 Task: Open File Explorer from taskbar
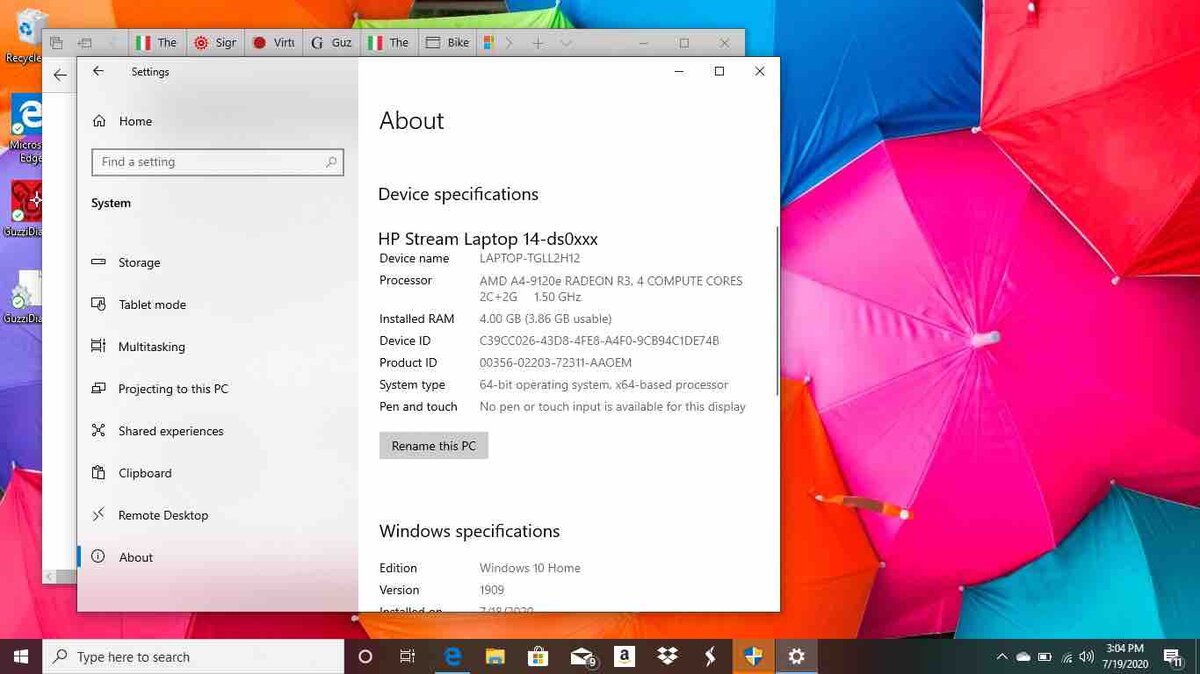tap(495, 657)
